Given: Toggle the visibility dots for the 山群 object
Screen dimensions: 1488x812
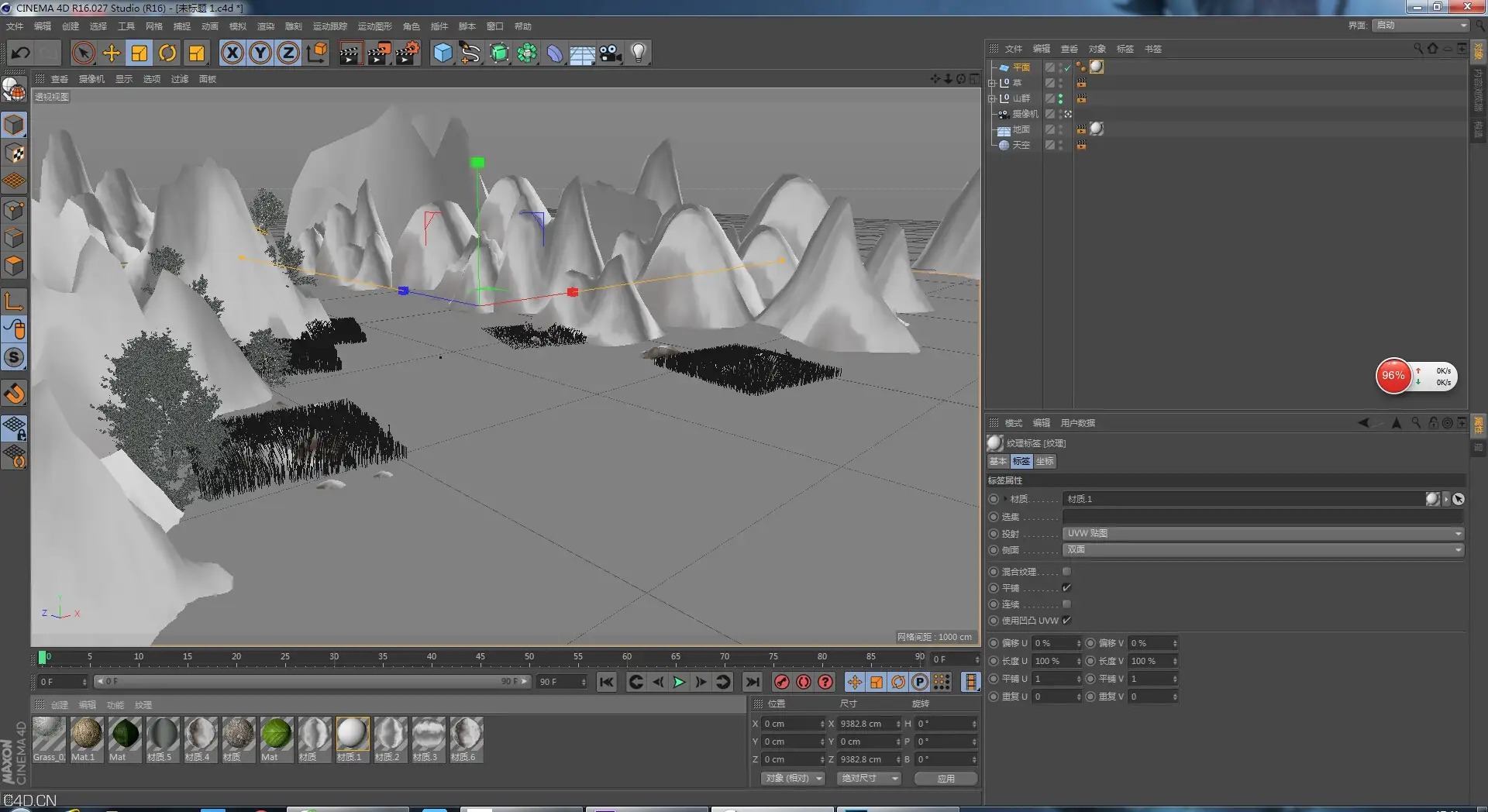Looking at the screenshot, I should [x=1061, y=98].
